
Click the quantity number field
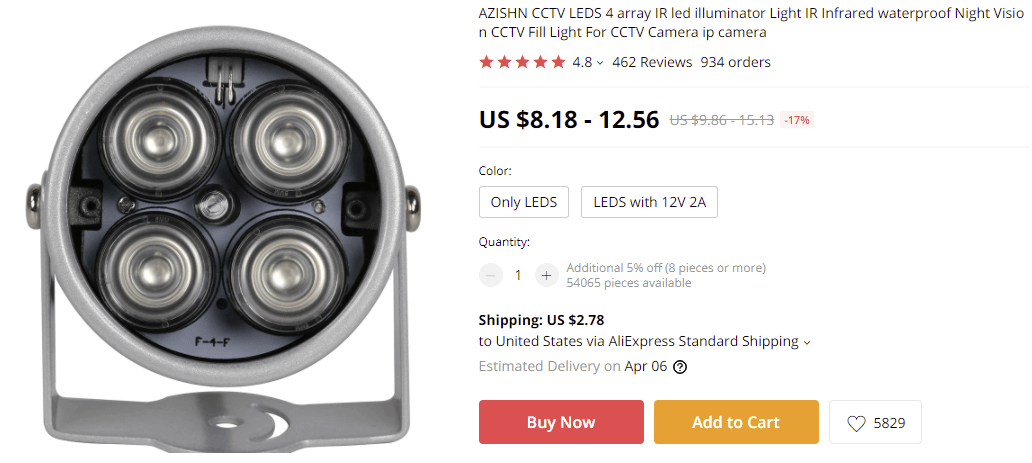coord(518,275)
